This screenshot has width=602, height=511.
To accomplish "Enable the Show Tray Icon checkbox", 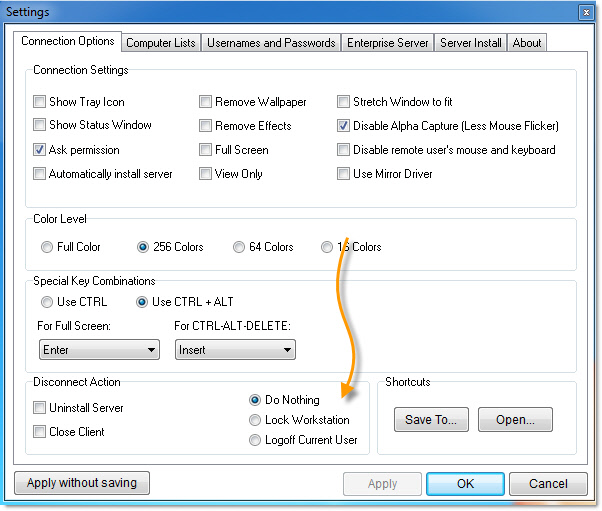I will coord(40,102).
